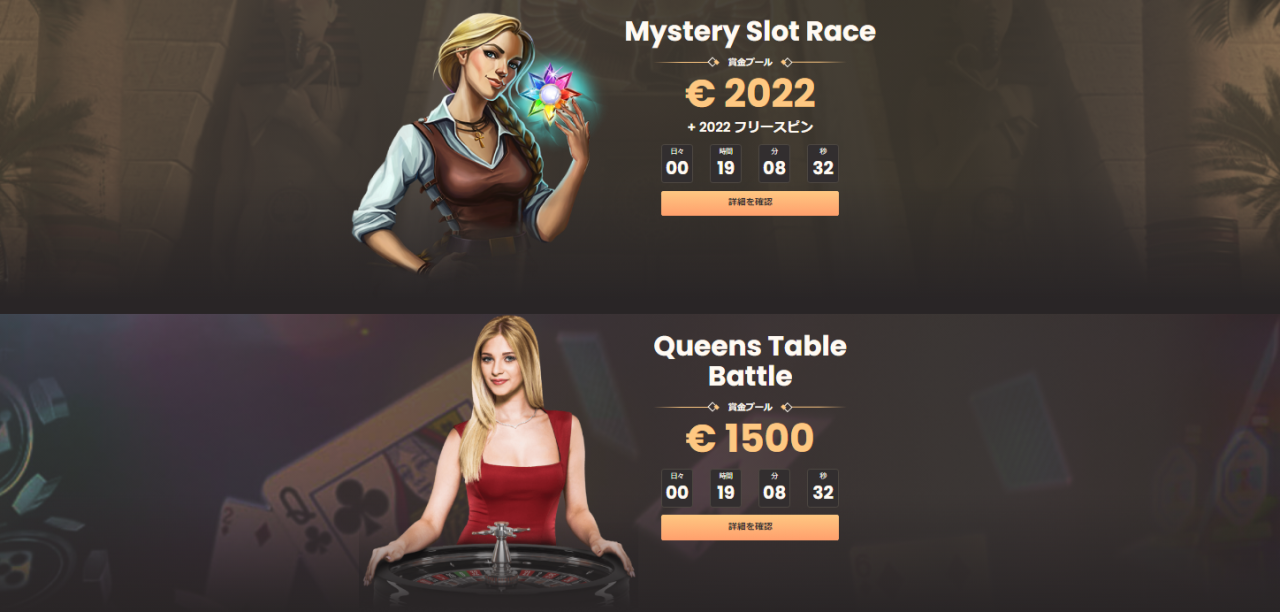Screen dimensions: 1280x612
Task: Click the days counter in Slot Race timer
Action: [677, 163]
